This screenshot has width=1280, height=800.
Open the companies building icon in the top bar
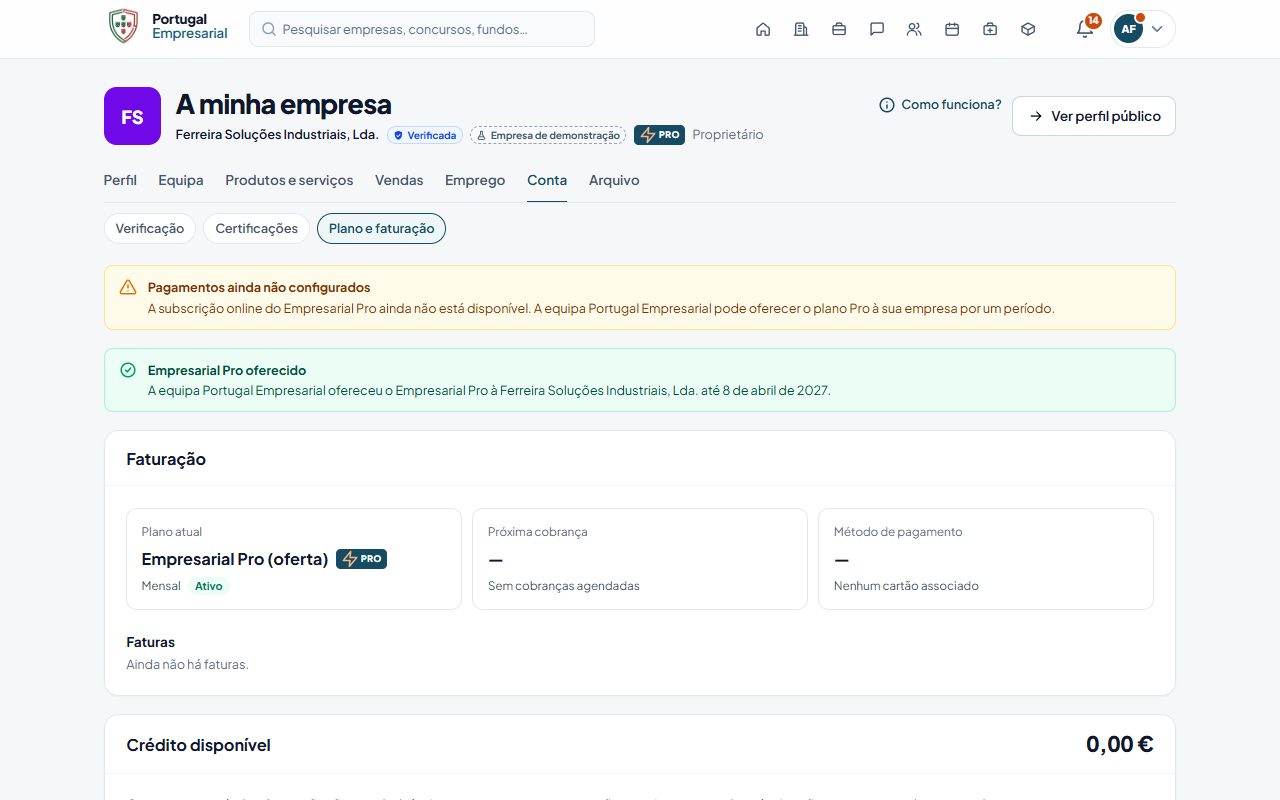(801, 29)
